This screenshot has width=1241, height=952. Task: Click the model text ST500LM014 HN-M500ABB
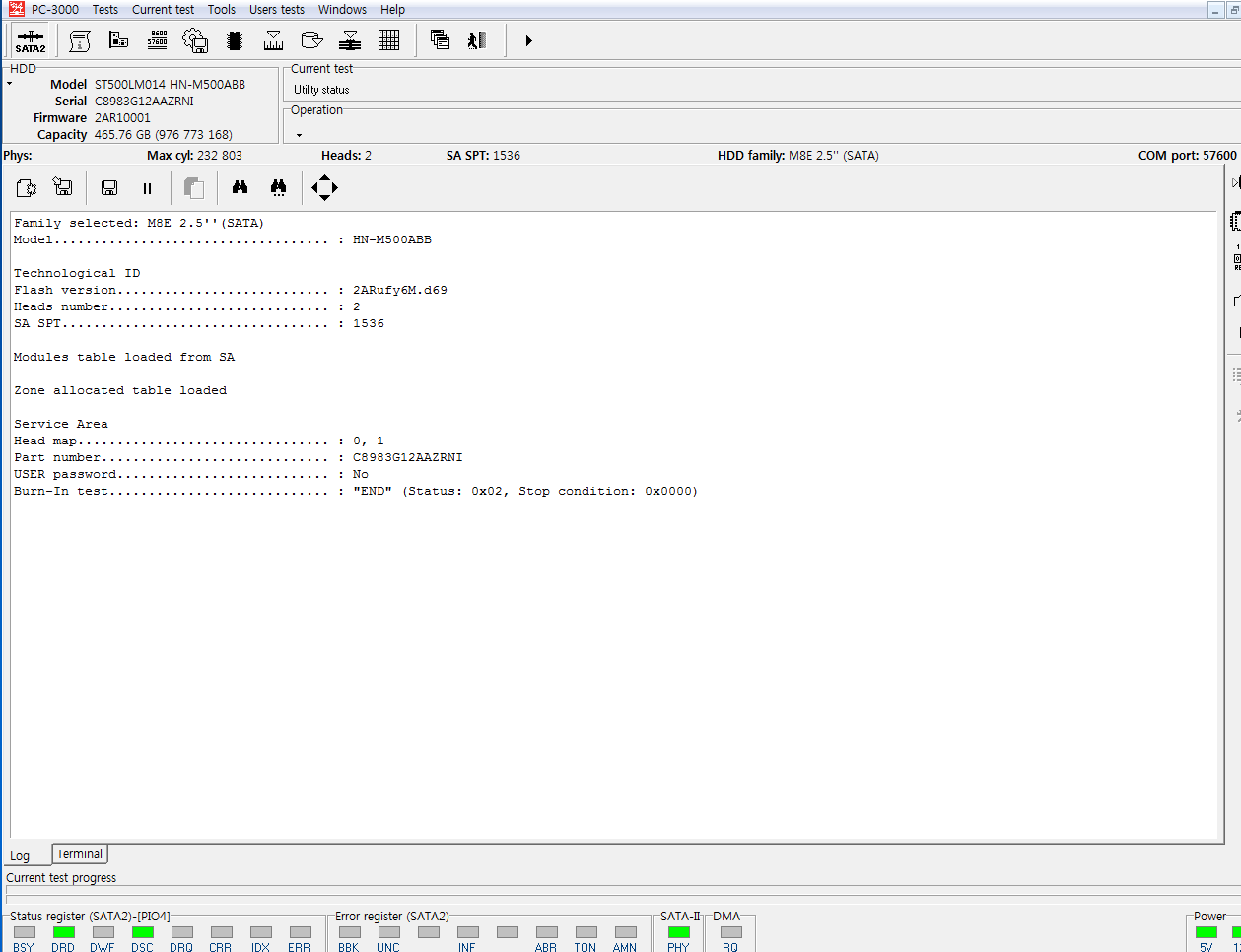coord(170,85)
